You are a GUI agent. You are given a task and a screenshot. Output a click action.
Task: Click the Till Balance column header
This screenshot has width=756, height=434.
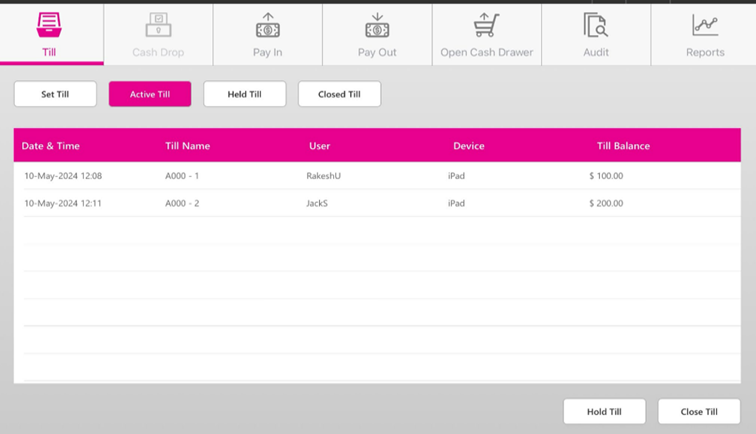(x=623, y=146)
